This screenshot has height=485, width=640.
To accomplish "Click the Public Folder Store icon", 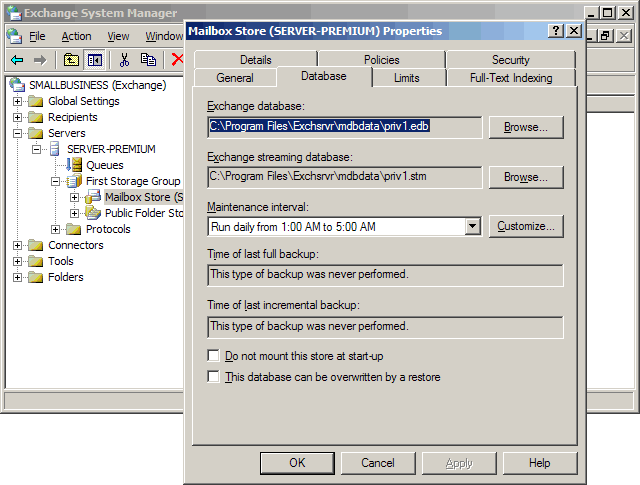I will tap(93, 212).
